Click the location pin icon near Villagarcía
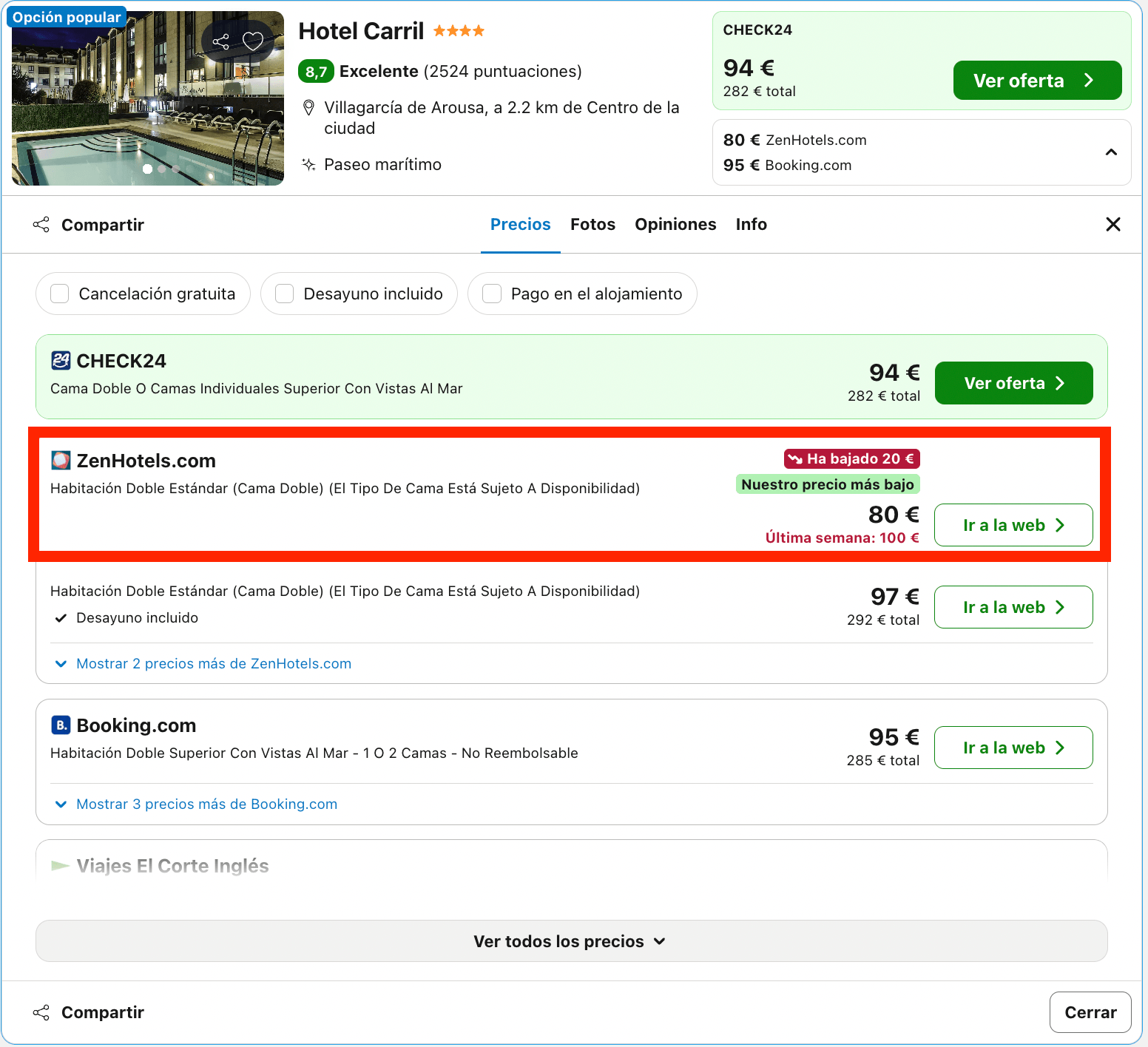1148x1047 pixels. [x=309, y=108]
